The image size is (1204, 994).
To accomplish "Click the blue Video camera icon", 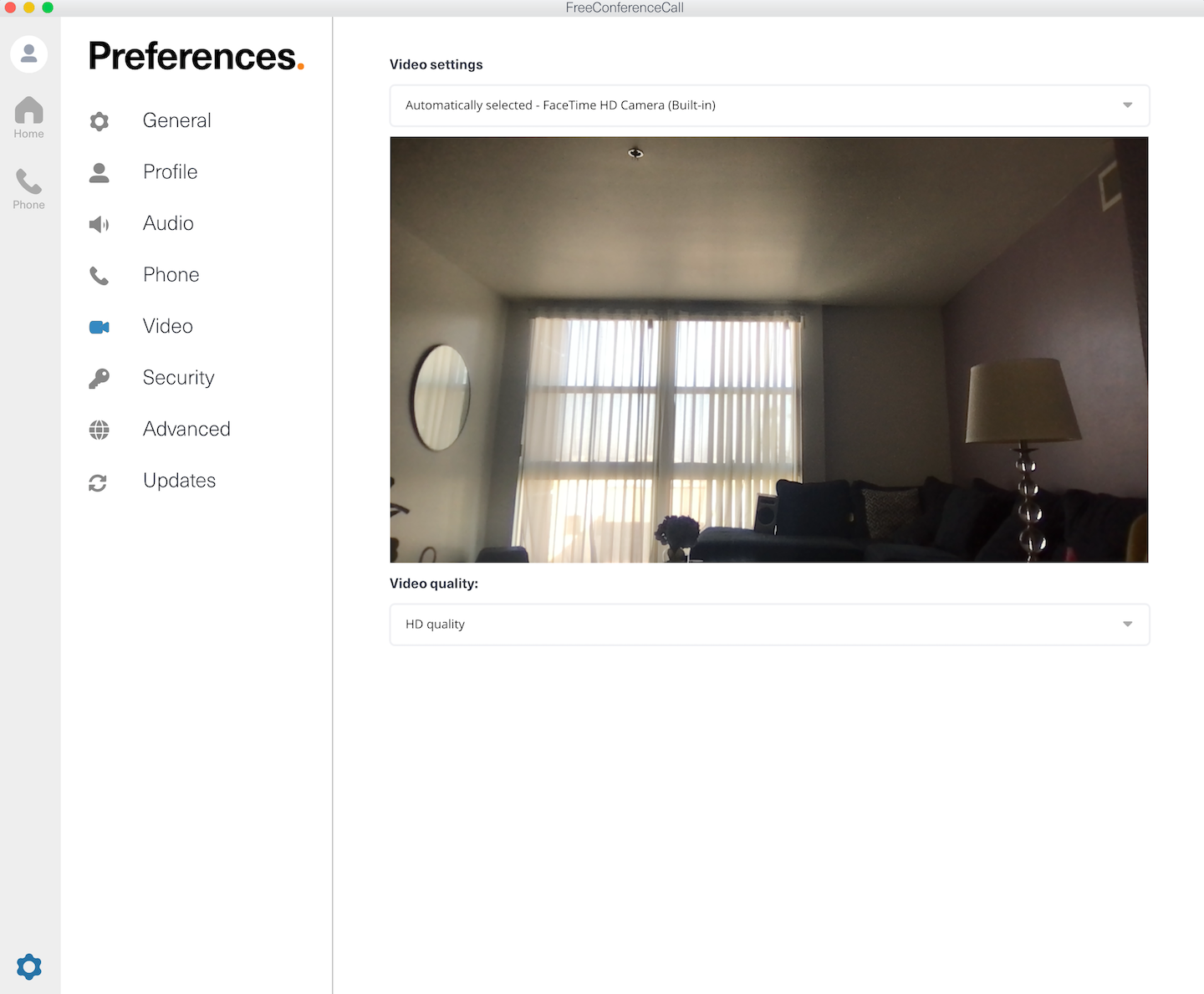I will pos(99,327).
